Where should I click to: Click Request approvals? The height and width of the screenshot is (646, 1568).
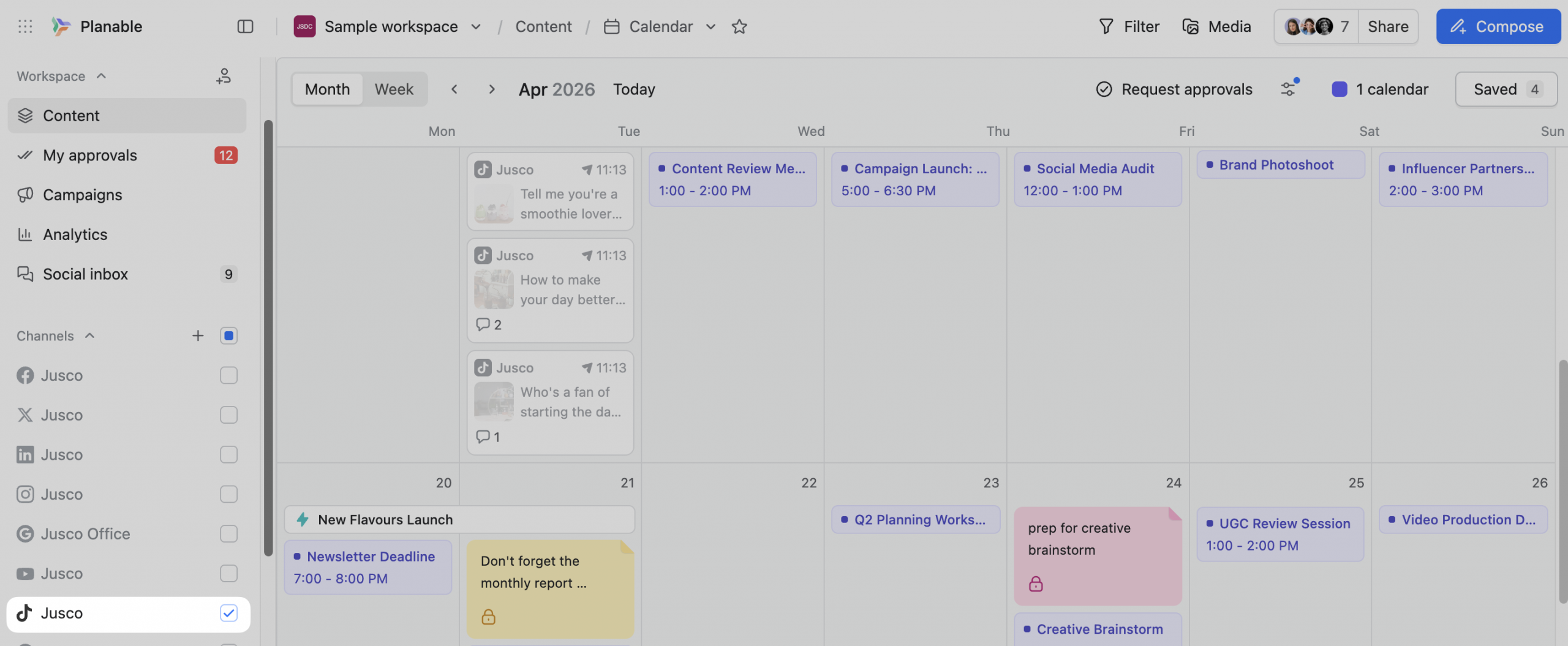click(1174, 89)
